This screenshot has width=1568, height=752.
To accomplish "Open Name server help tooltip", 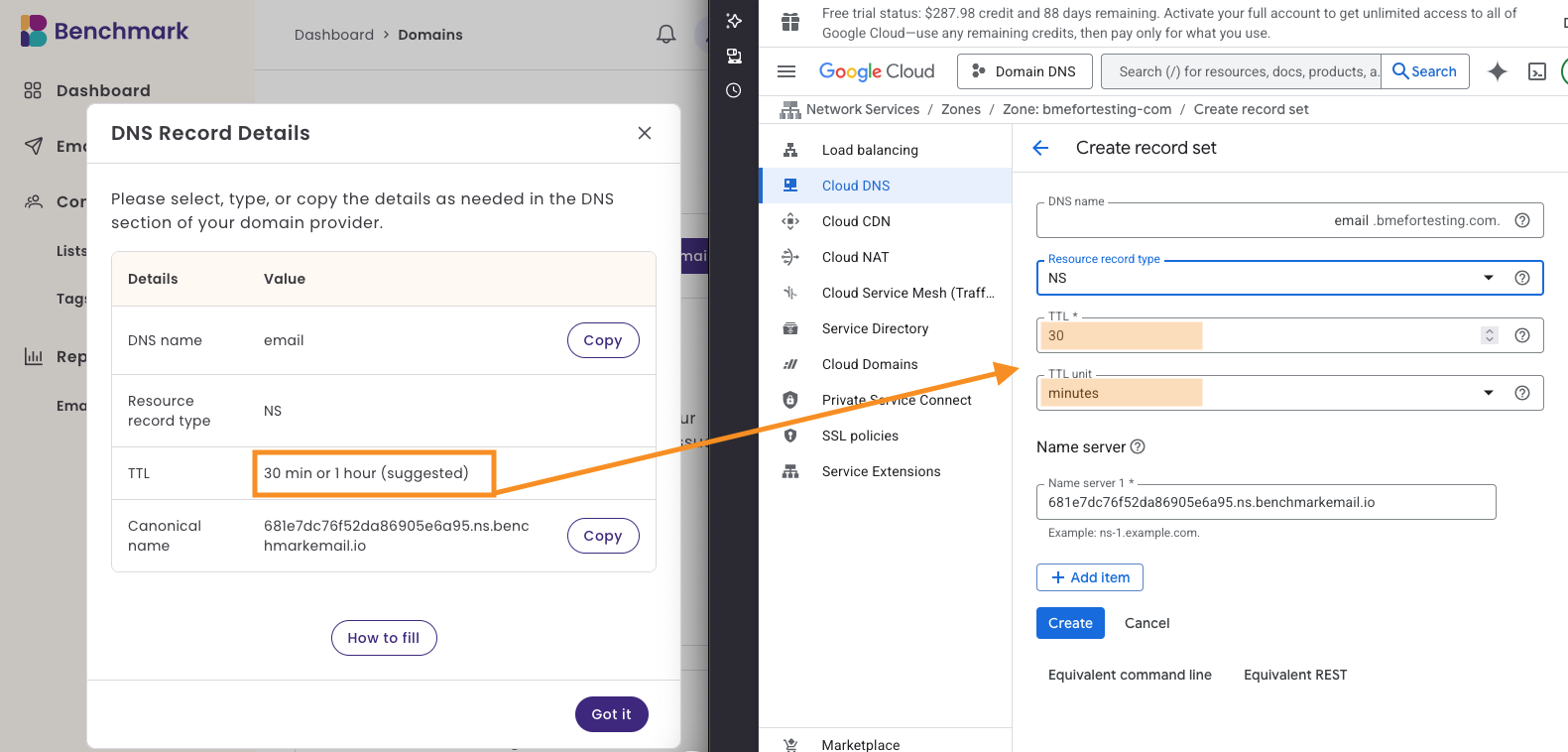I will (1138, 446).
